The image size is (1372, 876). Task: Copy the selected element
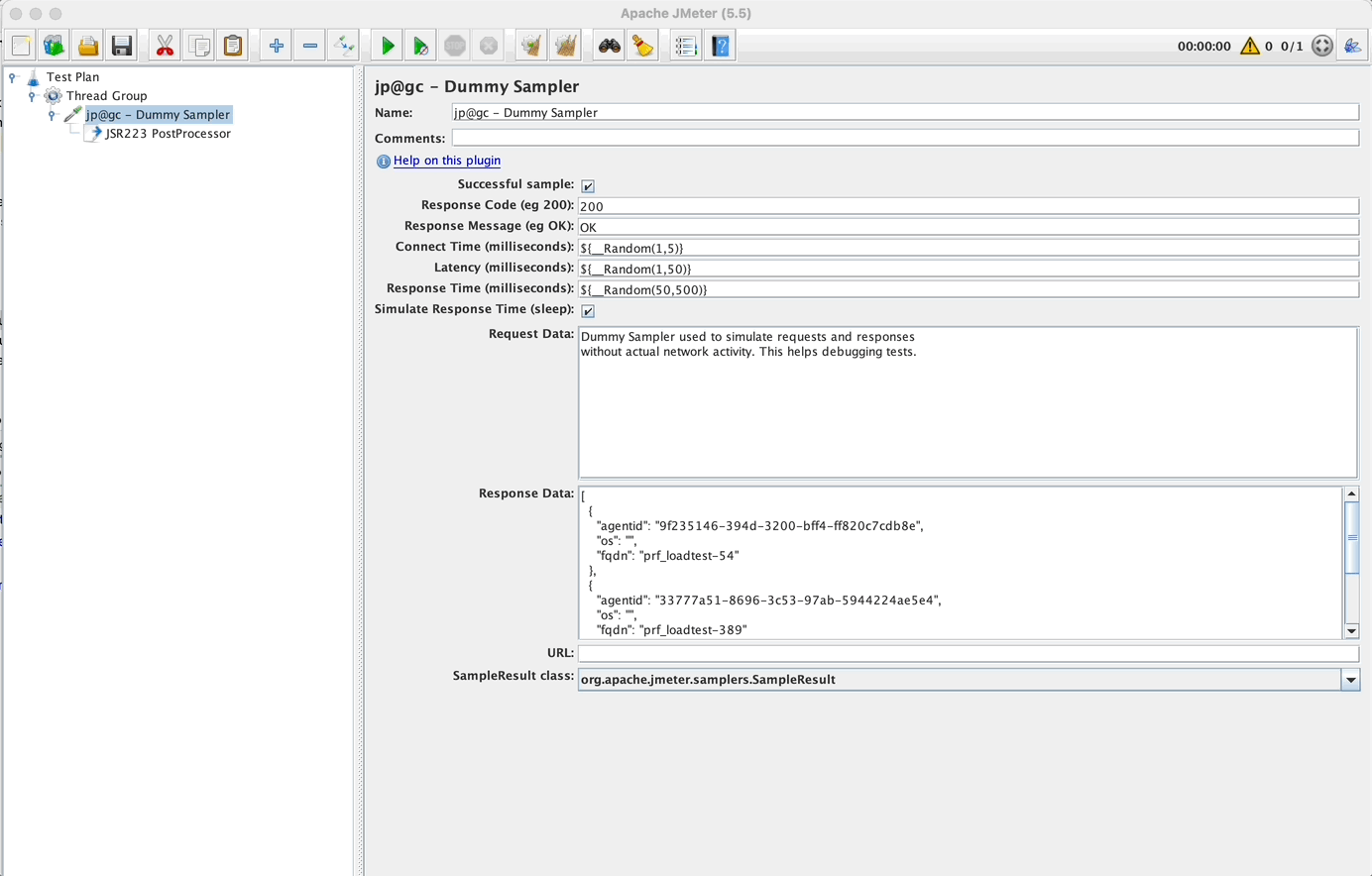point(199,46)
